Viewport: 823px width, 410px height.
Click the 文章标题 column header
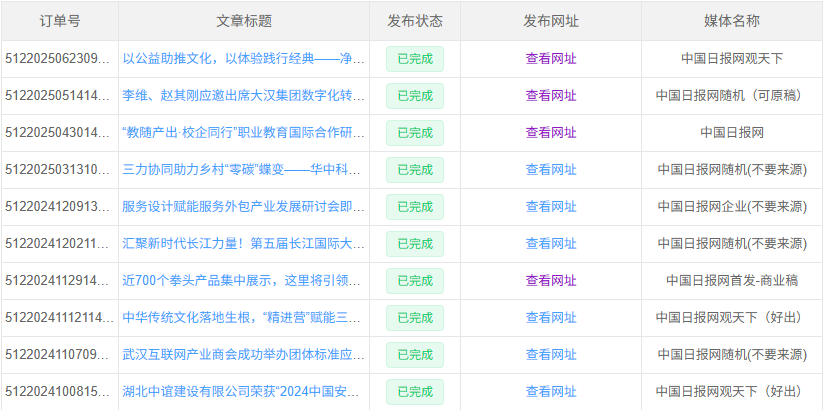click(x=244, y=21)
